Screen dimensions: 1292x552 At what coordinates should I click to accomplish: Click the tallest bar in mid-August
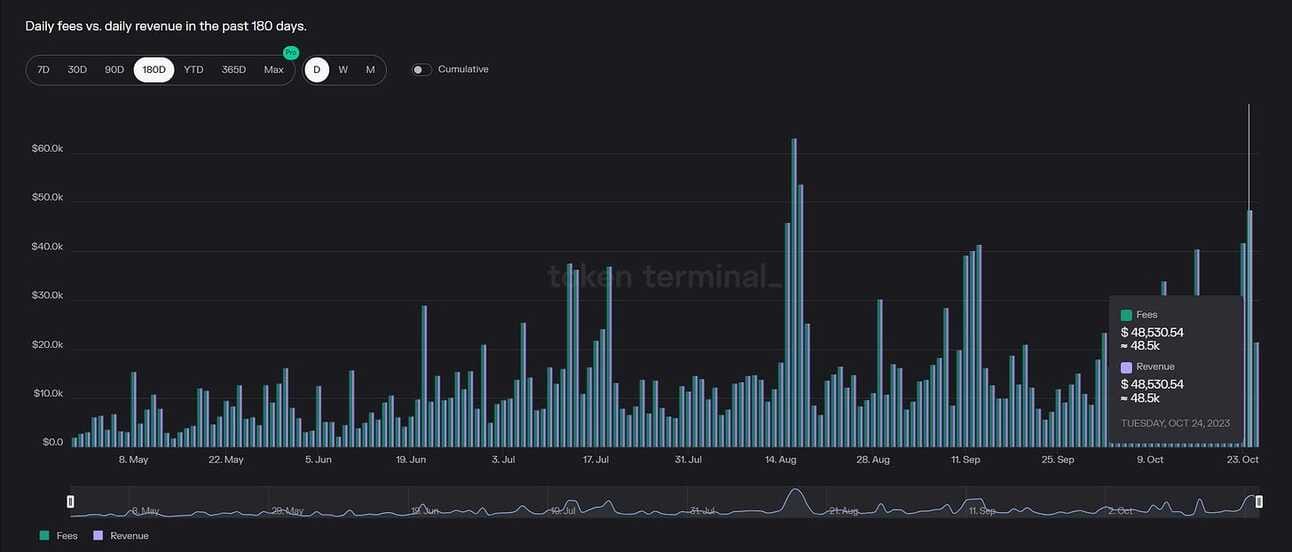click(x=794, y=292)
